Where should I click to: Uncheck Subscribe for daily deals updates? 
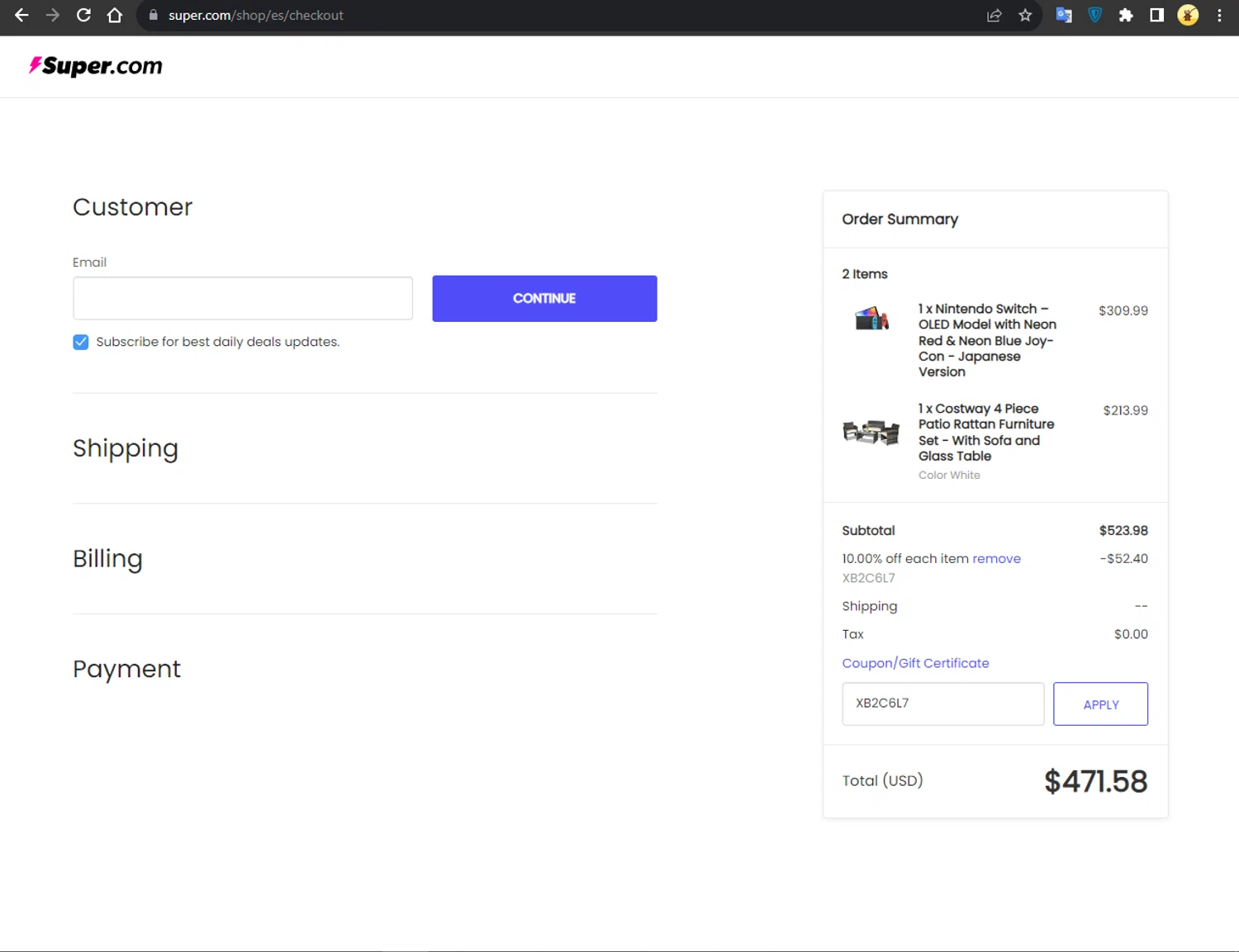tap(81, 342)
